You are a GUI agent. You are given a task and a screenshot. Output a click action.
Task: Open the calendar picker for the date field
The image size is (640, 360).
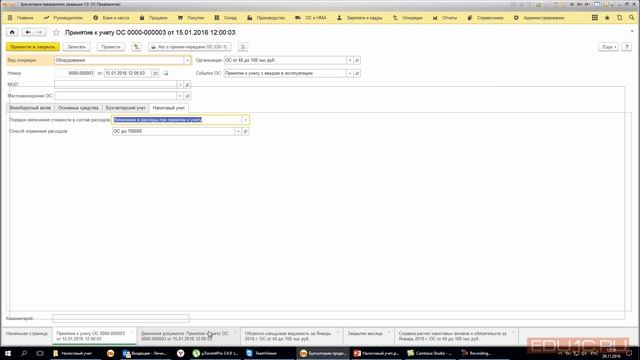point(156,73)
